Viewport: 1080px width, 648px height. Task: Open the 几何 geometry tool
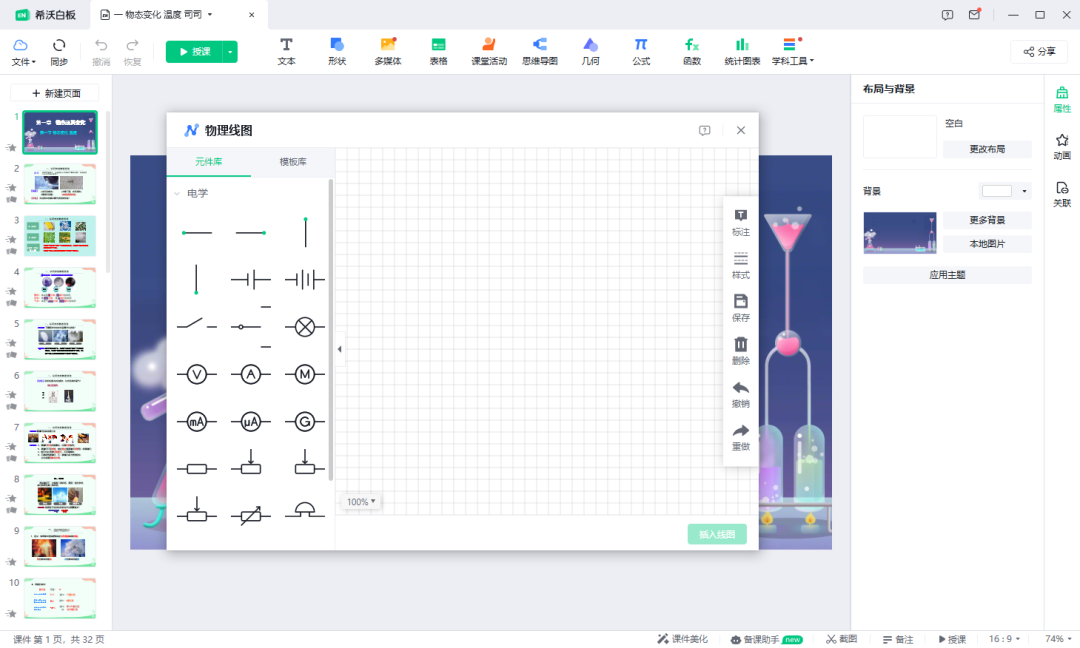tap(590, 51)
